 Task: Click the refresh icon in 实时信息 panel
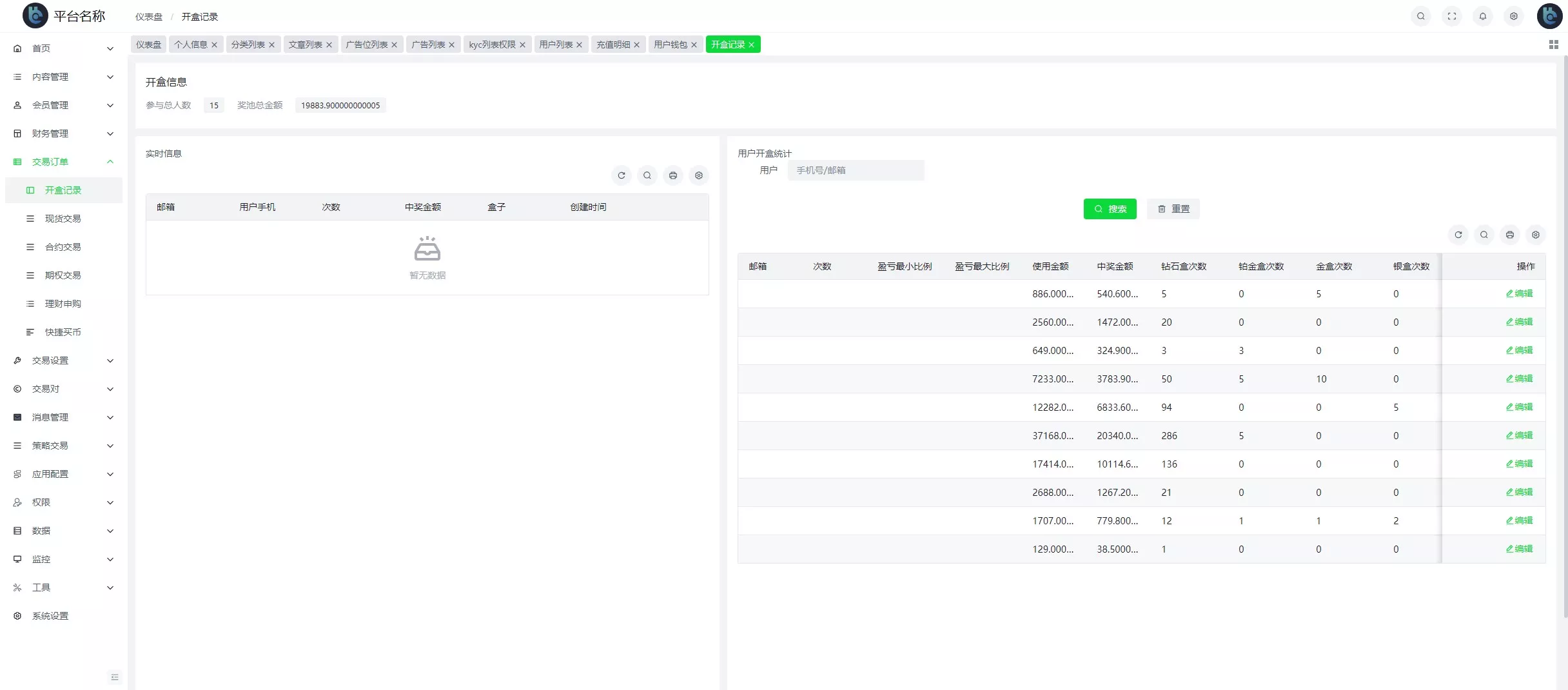tap(621, 175)
